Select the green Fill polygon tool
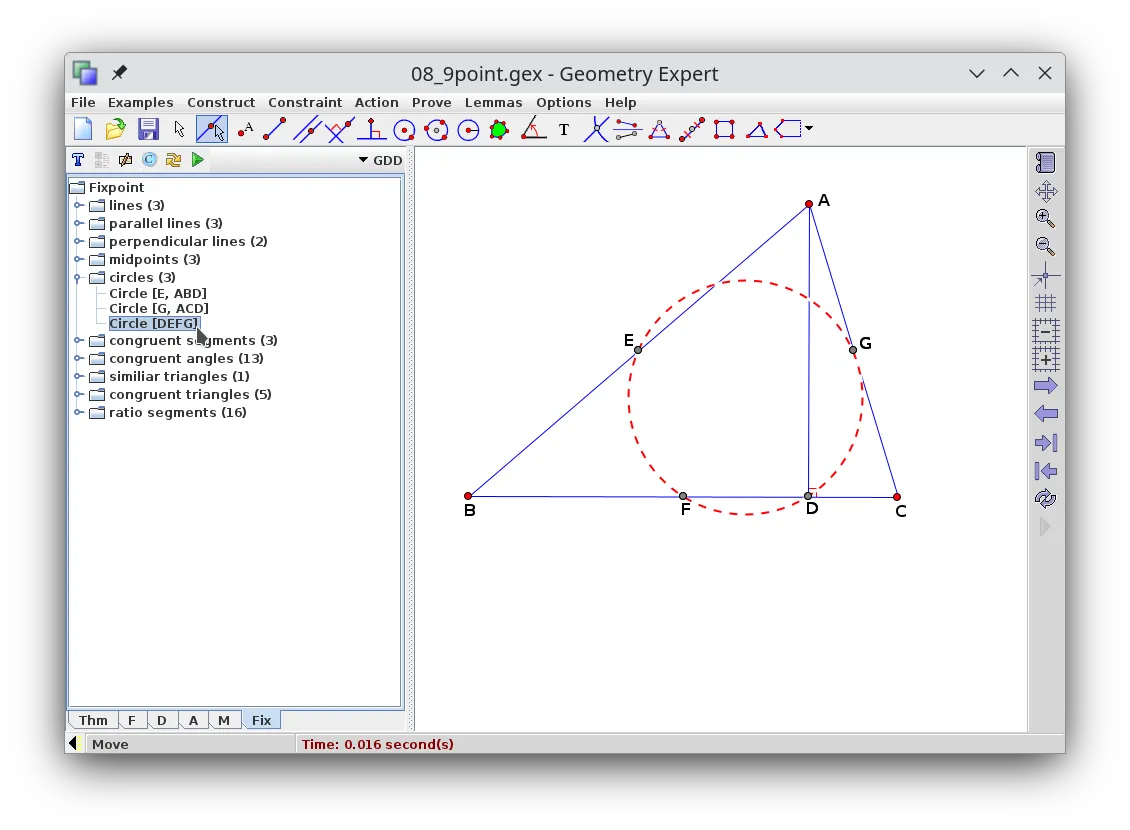Image resolution: width=1130 pixels, height=830 pixels. point(499,130)
